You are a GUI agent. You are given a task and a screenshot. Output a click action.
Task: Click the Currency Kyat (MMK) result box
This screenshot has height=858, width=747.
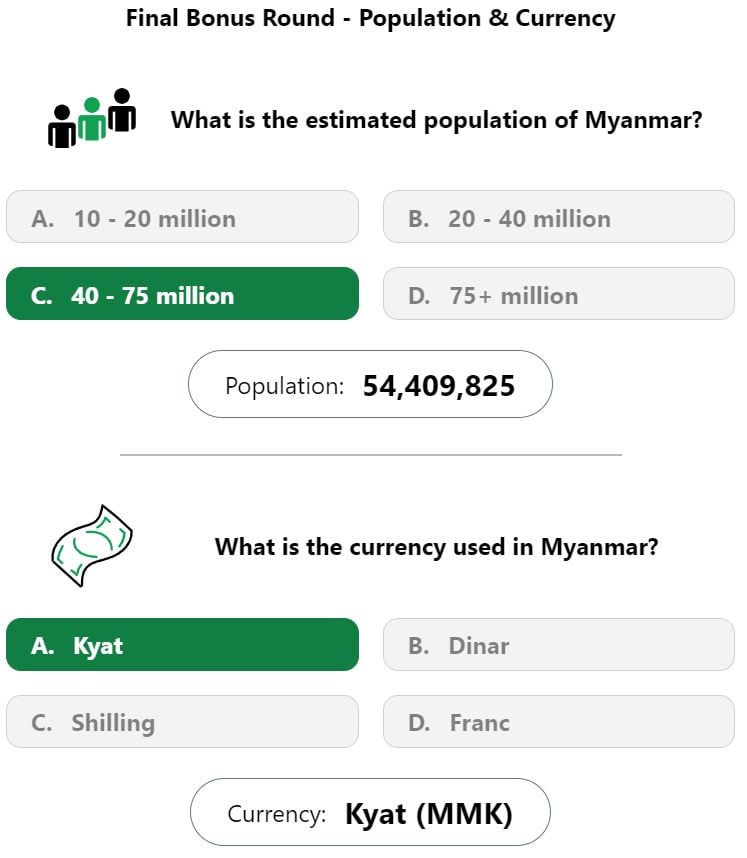(x=370, y=812)
